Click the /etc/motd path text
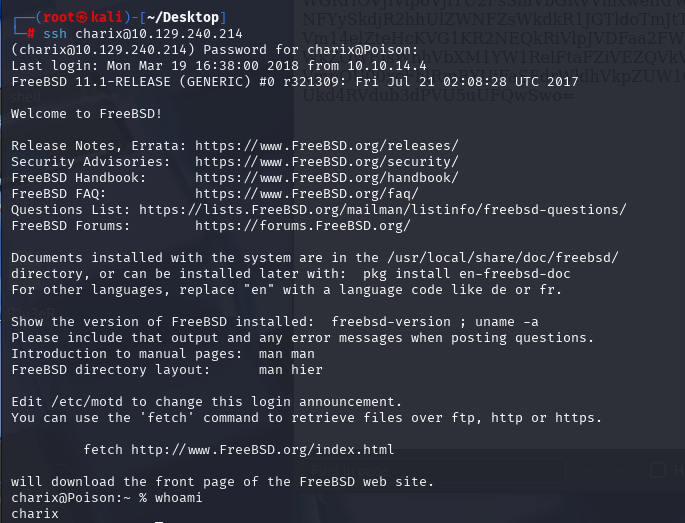Viewport: 685px width, 523px height. coord(87,402)
